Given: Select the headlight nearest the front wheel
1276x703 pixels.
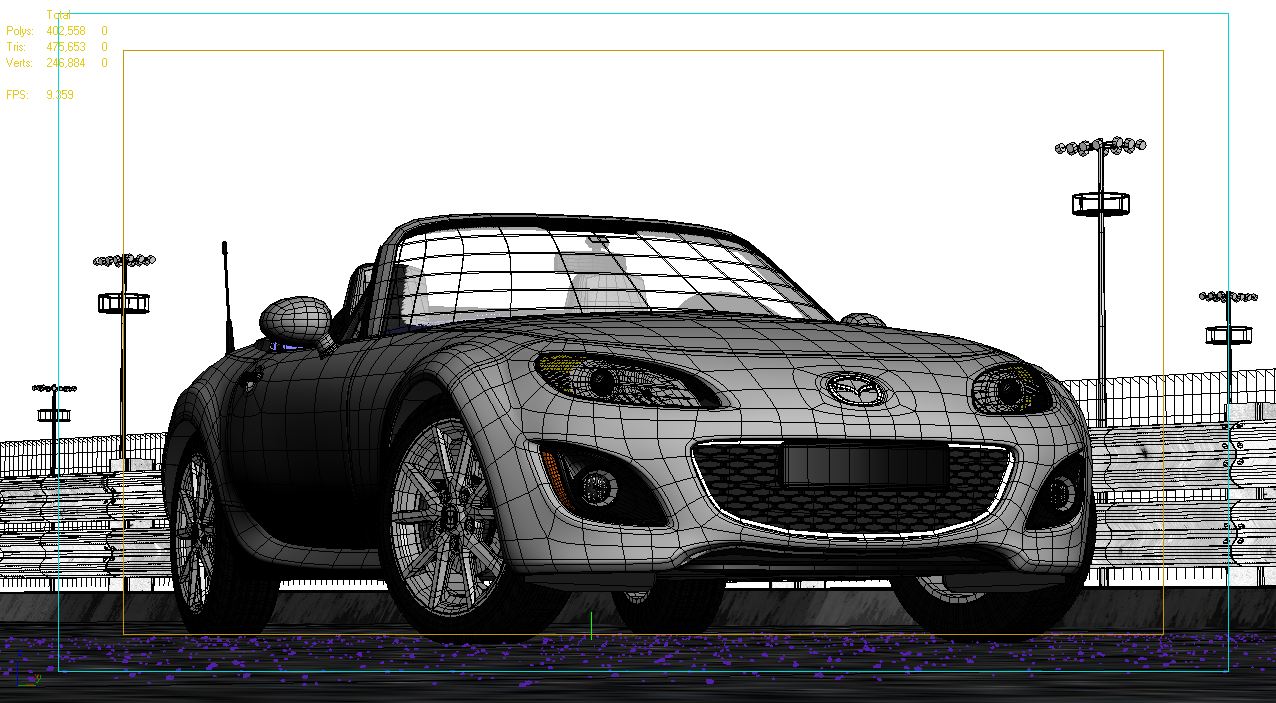Looking at the screenshot, I should click(625, 379).
